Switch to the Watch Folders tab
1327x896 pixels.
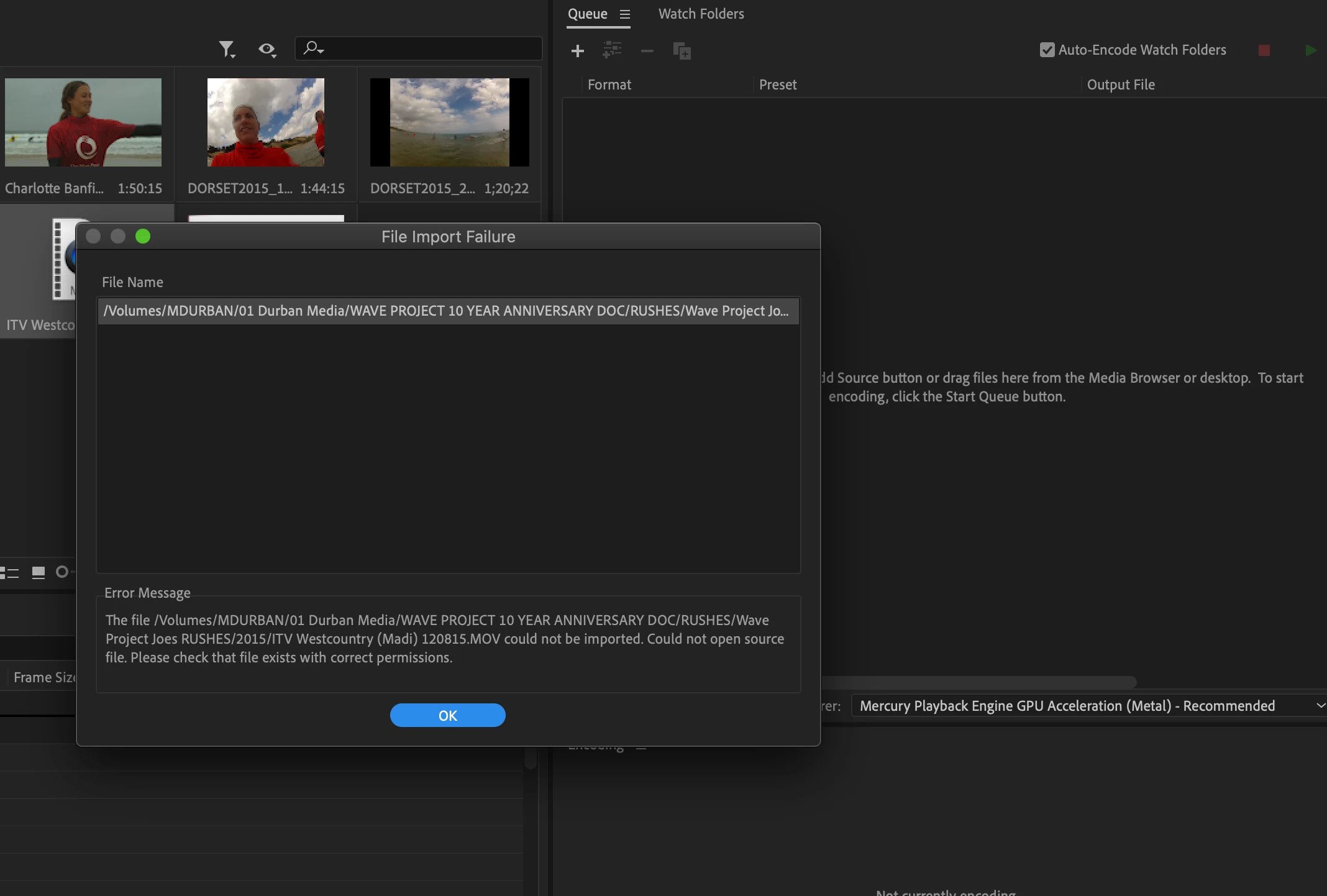coord(701,14)
